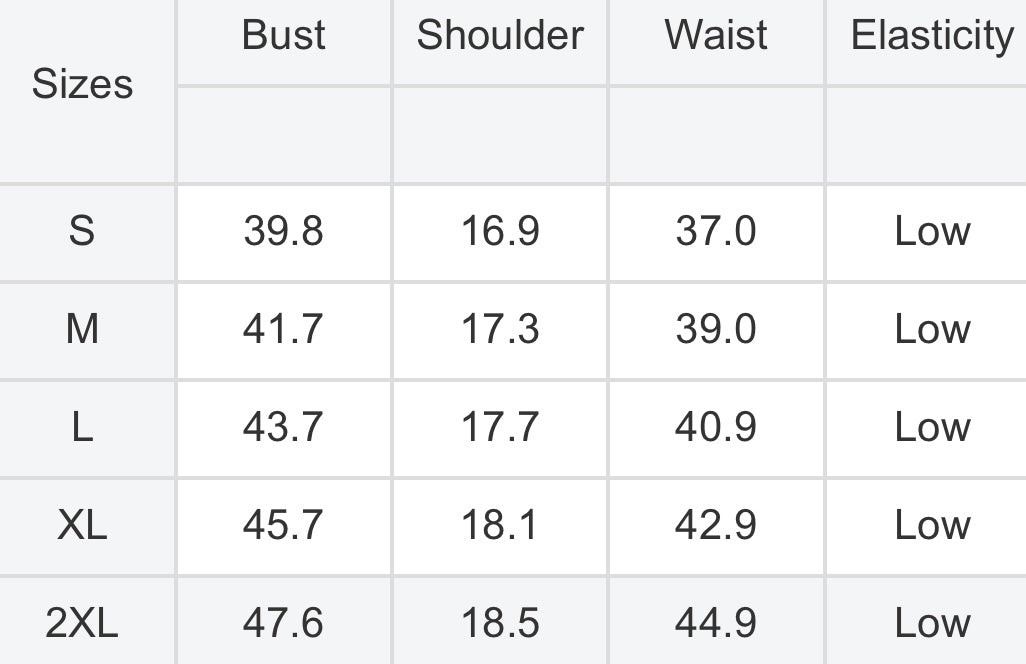Select the M size row label
This screenshot has width=1026, height=664.
tap(82, 328)
